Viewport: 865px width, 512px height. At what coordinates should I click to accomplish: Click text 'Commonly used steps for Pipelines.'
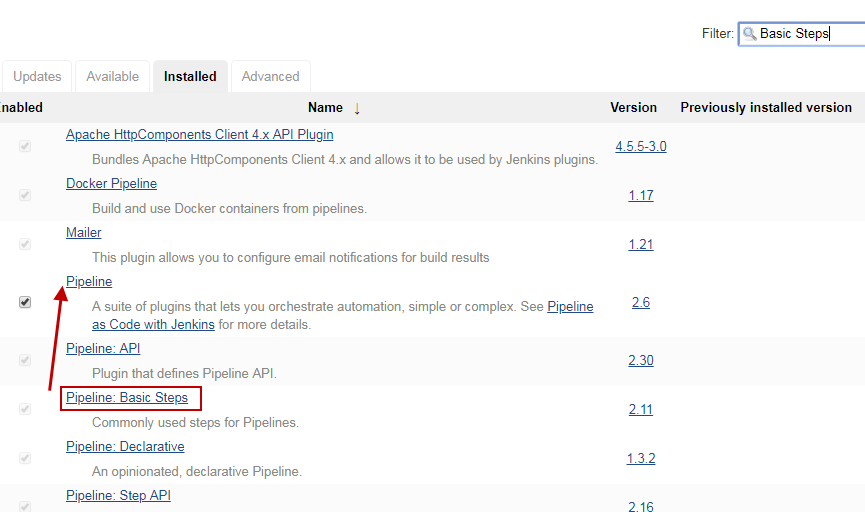pyautogui.click(x=195, y=423)
